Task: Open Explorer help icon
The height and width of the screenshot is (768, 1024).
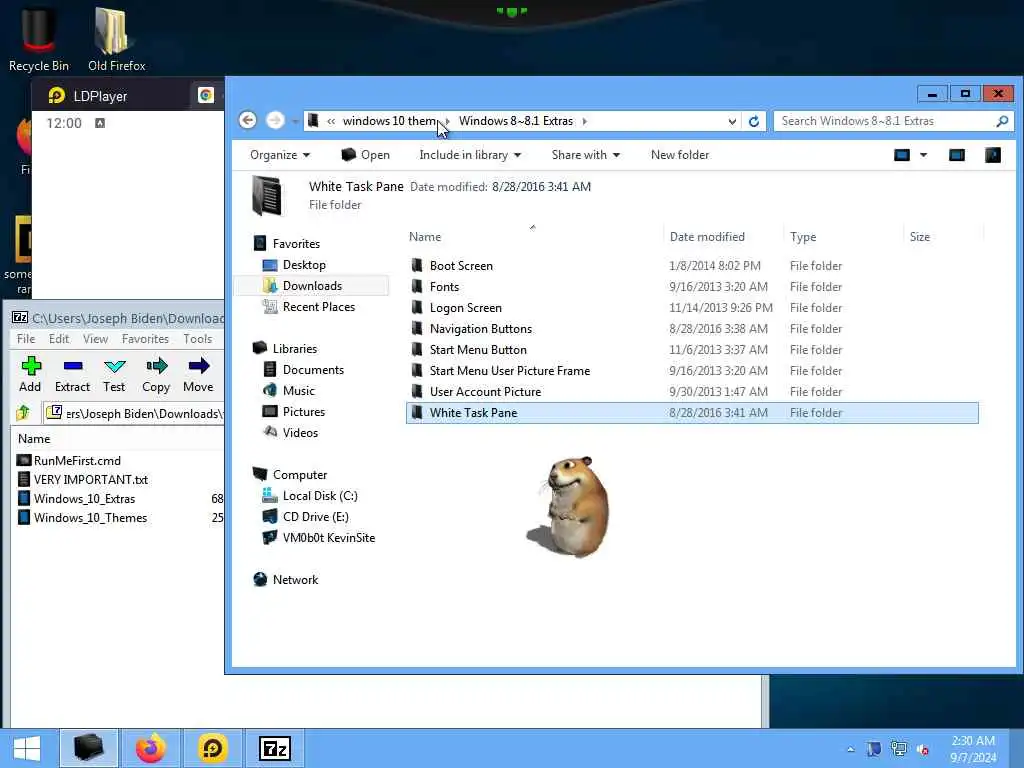Action: (993, 155)
